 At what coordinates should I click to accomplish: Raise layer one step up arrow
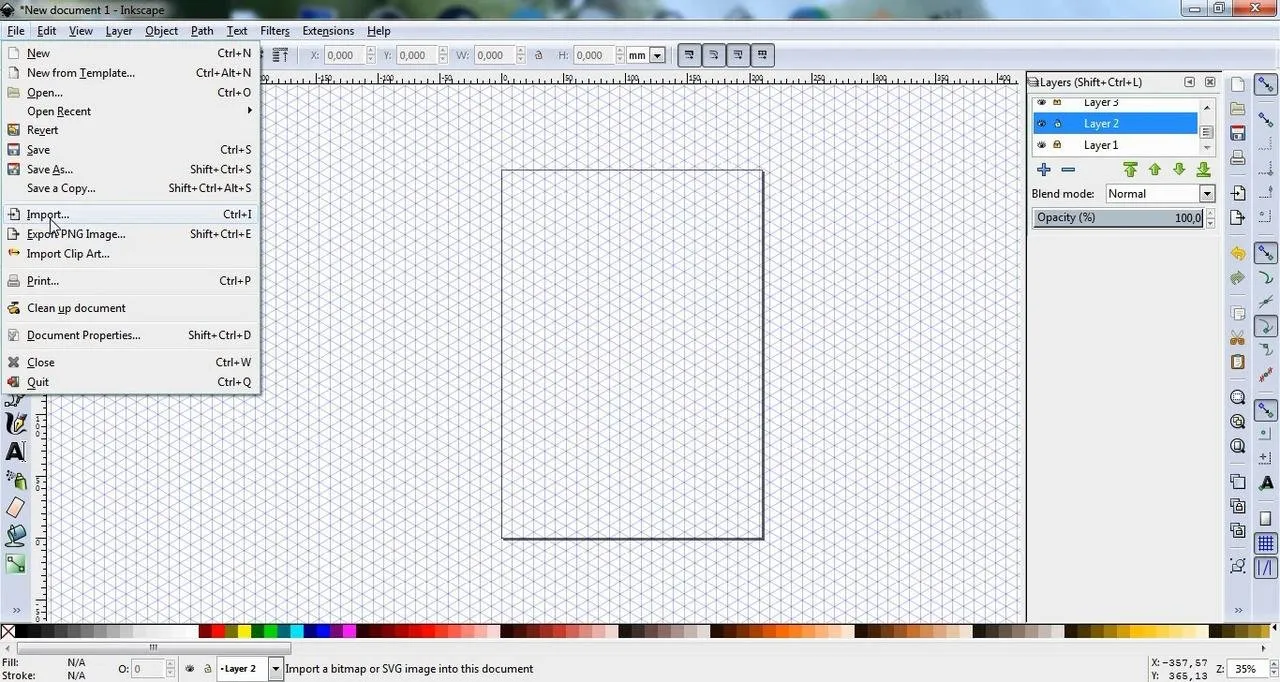1154,170
